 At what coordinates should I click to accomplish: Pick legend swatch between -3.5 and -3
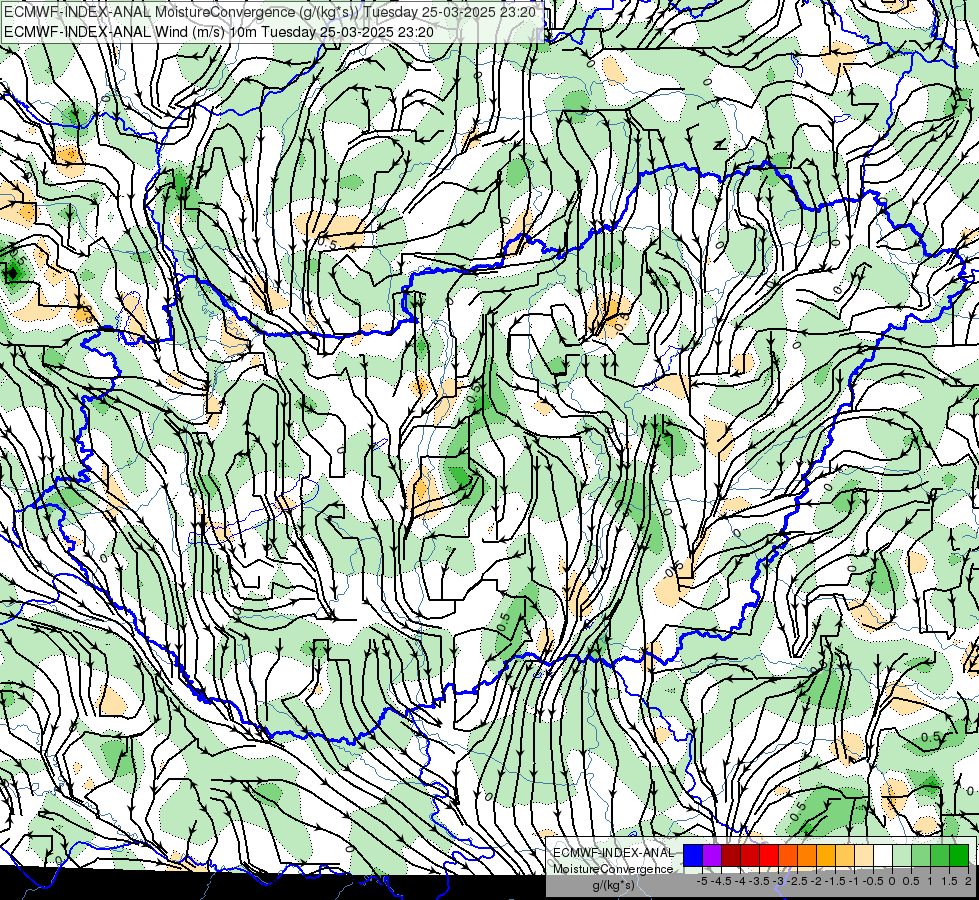tap(769, 855)
